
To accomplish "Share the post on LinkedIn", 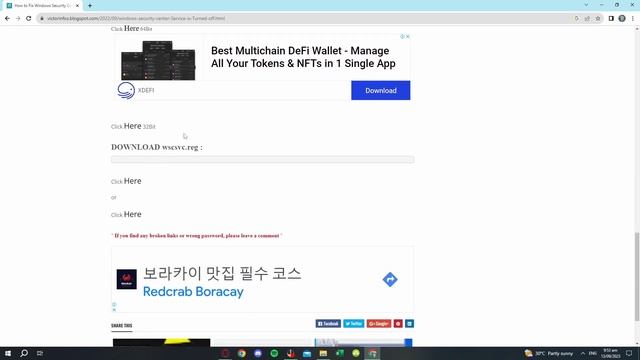I will (409, 324).
